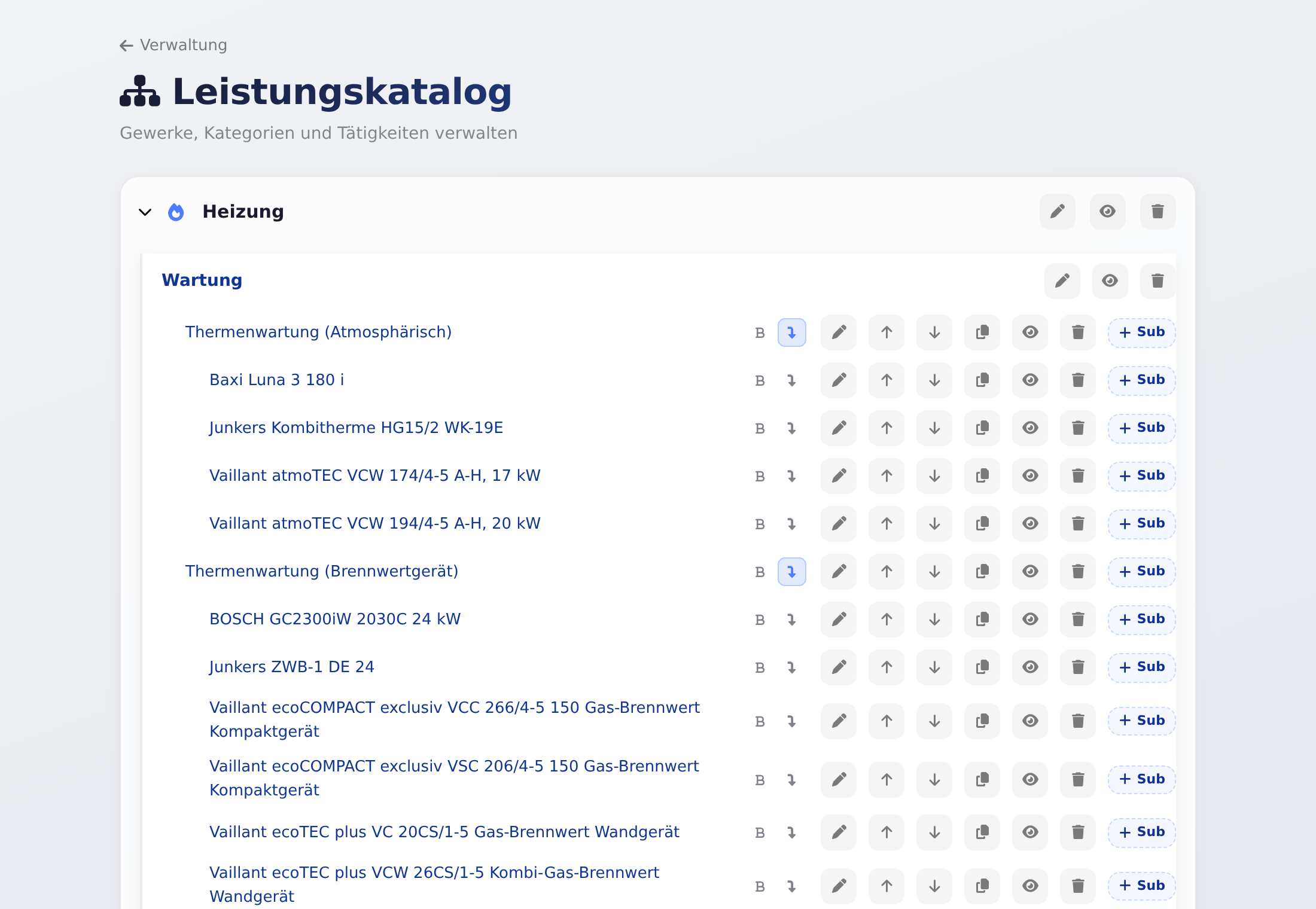Screen dimensions: 1316x909
Task: Edit the Wartung category
Action: coord(1062,281)
